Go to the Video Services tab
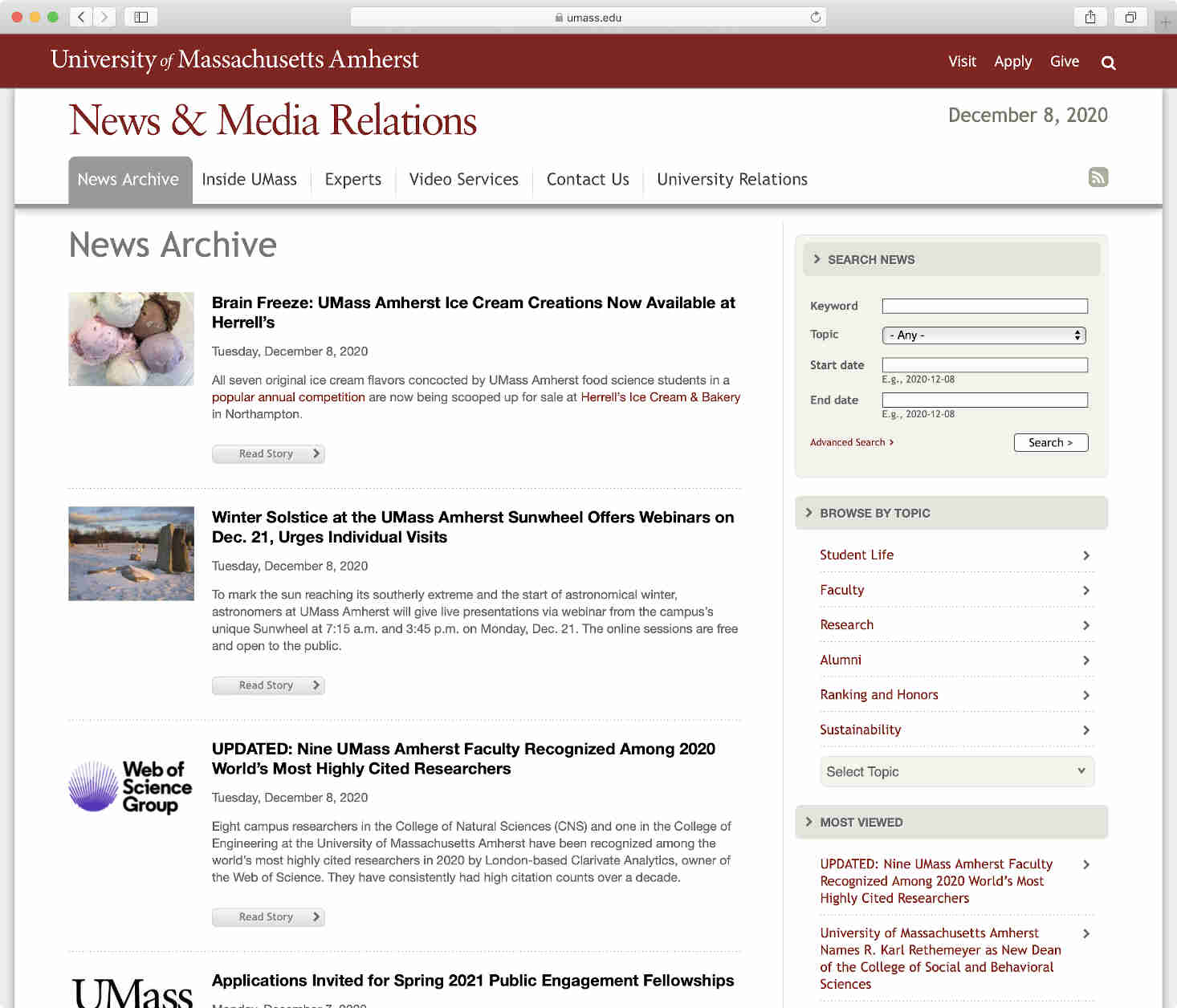The width and height of the screenshot is (1177, 1008). pos(464,180)
